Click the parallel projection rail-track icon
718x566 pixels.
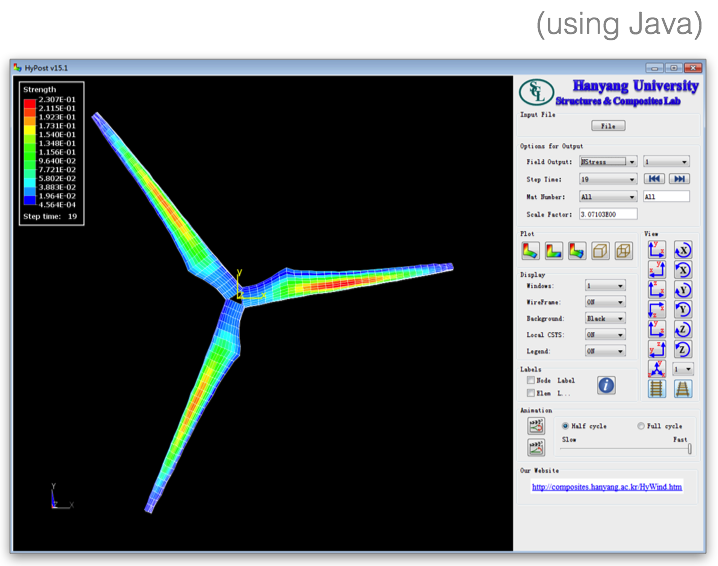point(657,389)
